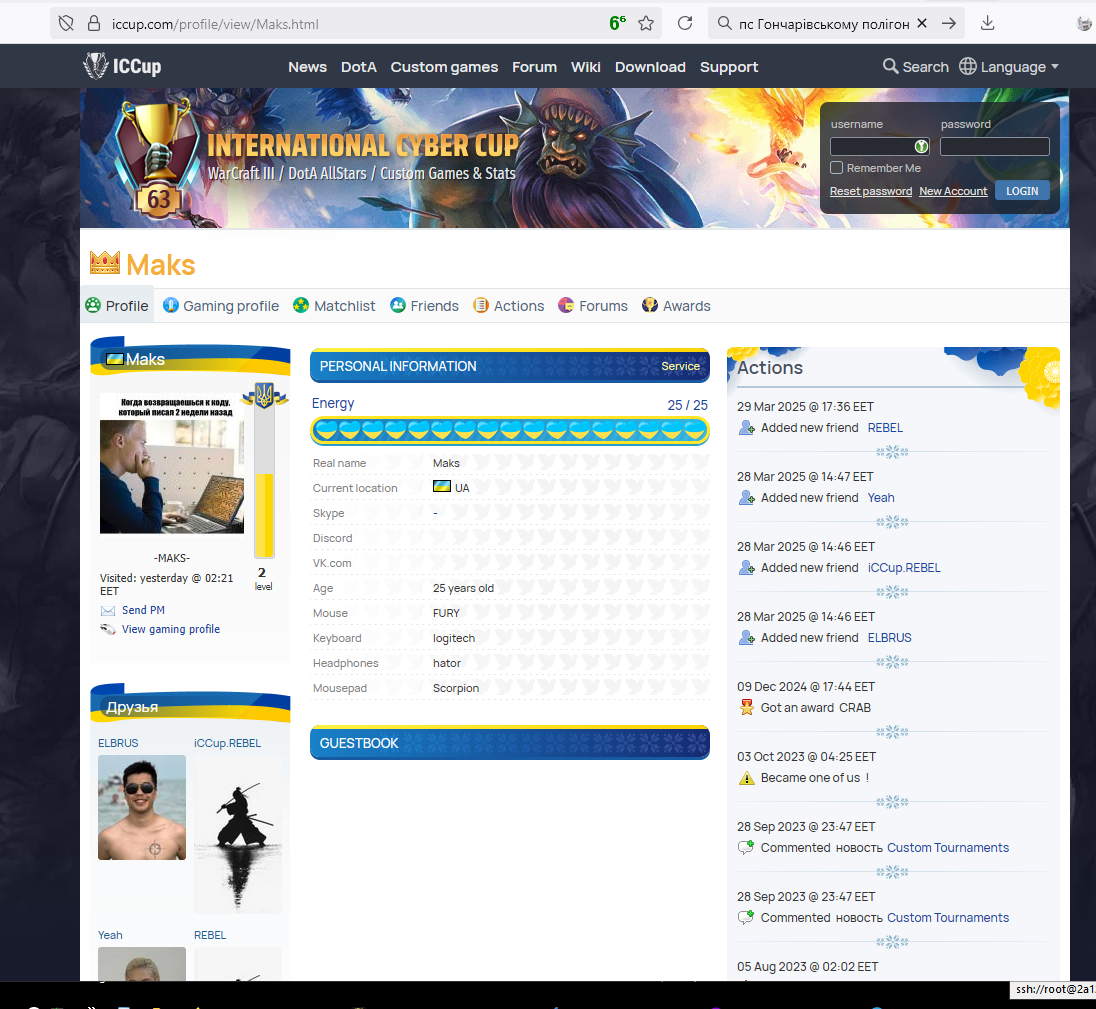
Task: Click the crown icon next to Maks
Action: tap(105, 263)
